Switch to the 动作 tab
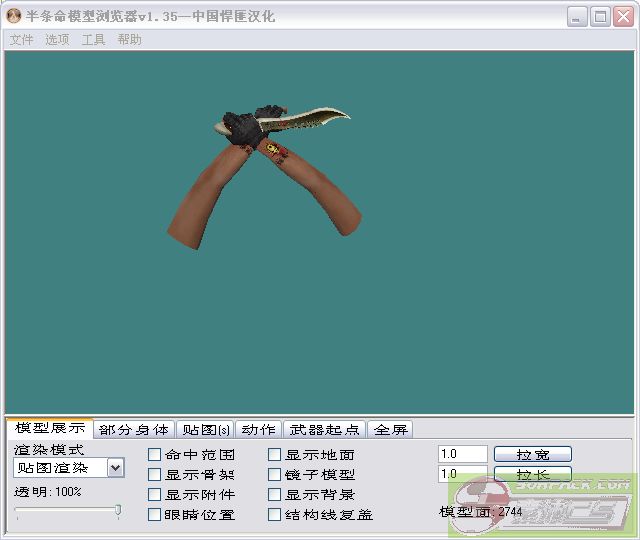 tap(258, 430)
